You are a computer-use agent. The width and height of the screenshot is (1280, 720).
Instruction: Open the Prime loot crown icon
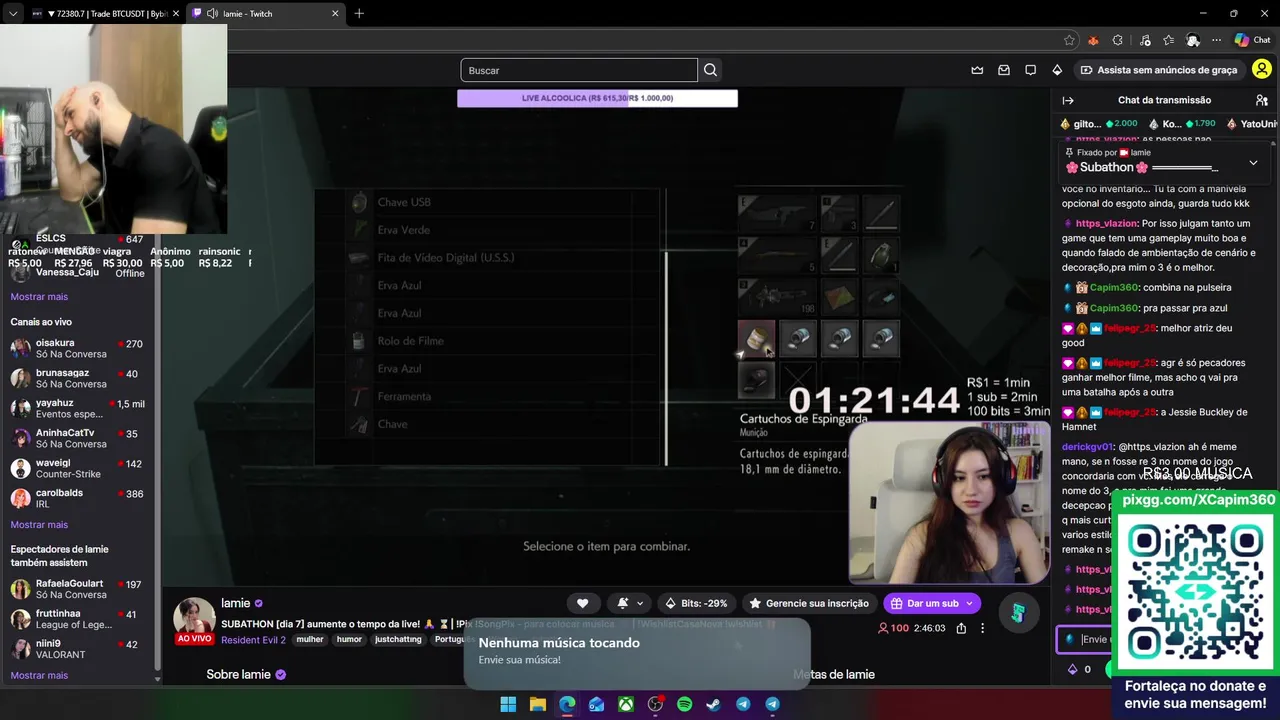point(977,70)
